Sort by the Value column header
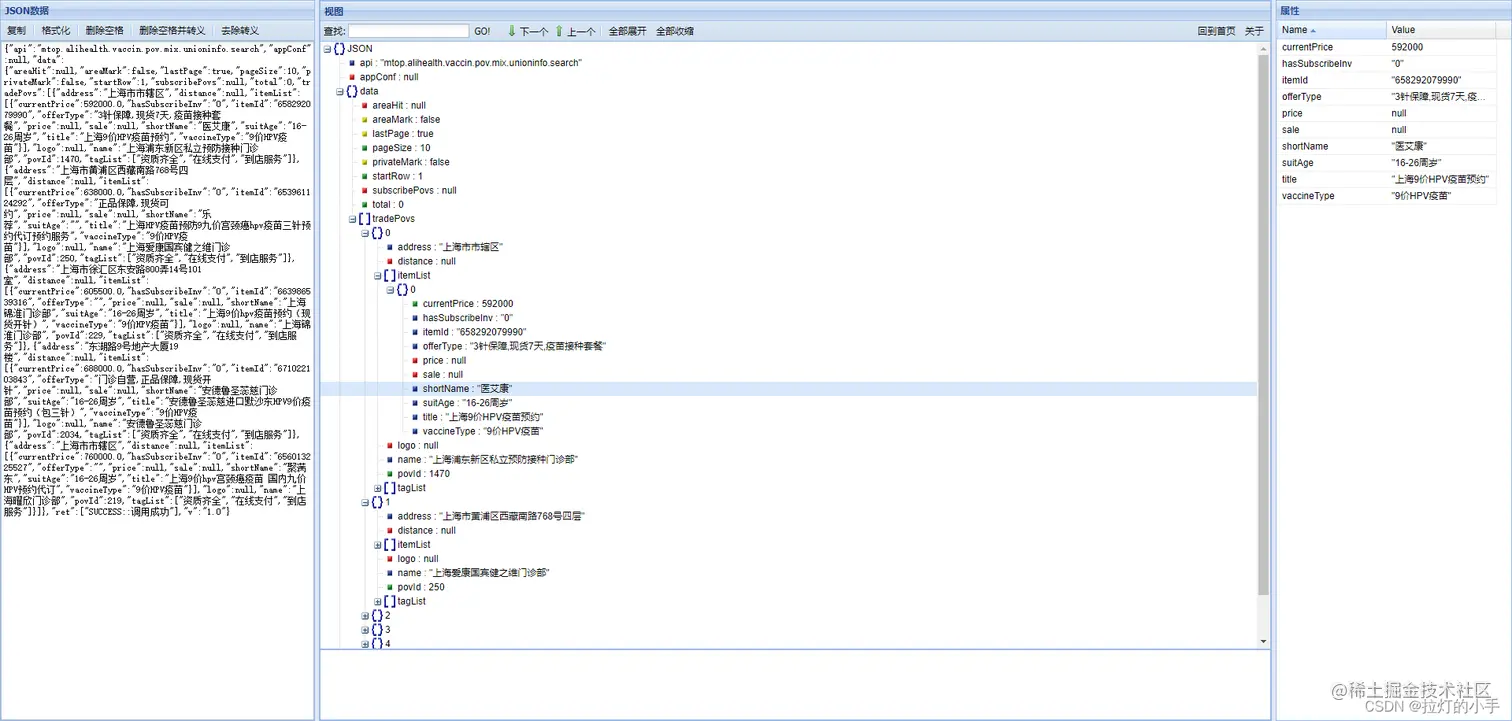1512x721 pixels. click(1441, 31)
